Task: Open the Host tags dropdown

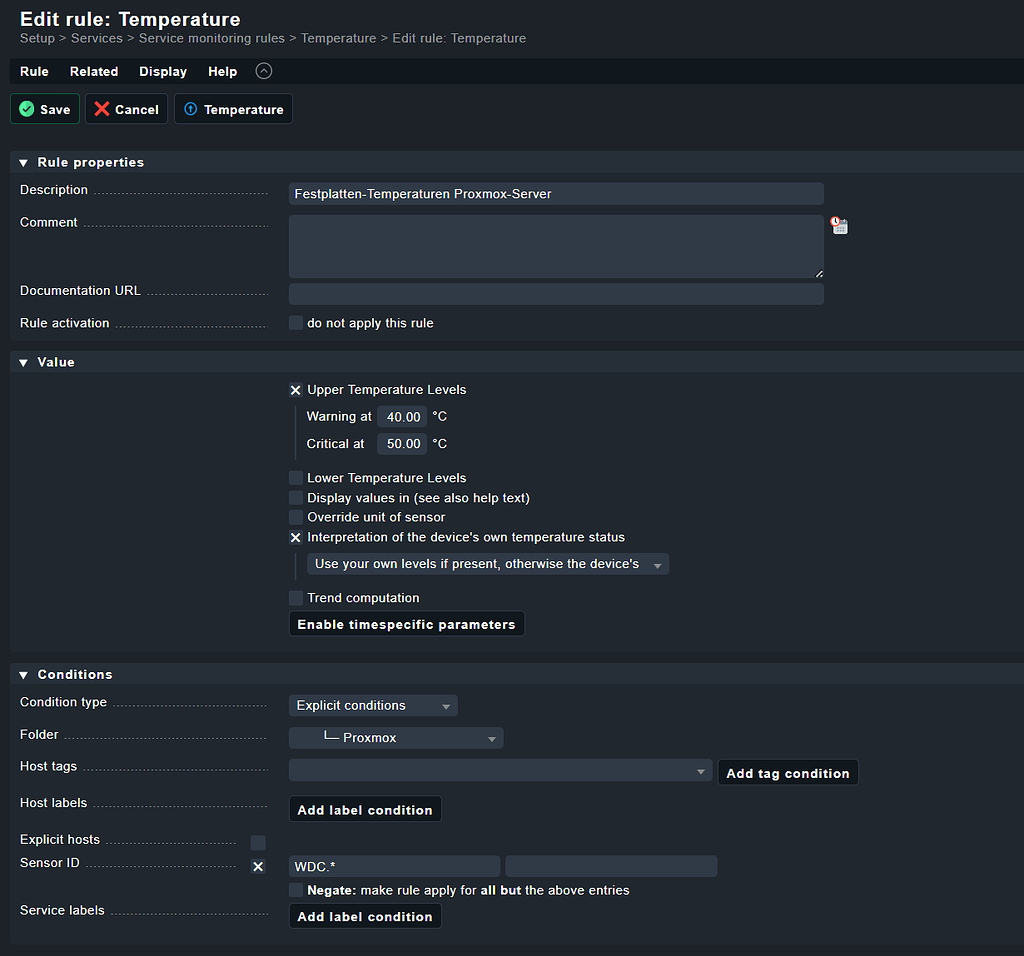Action: pyautogui.click(x=500, y=771)
